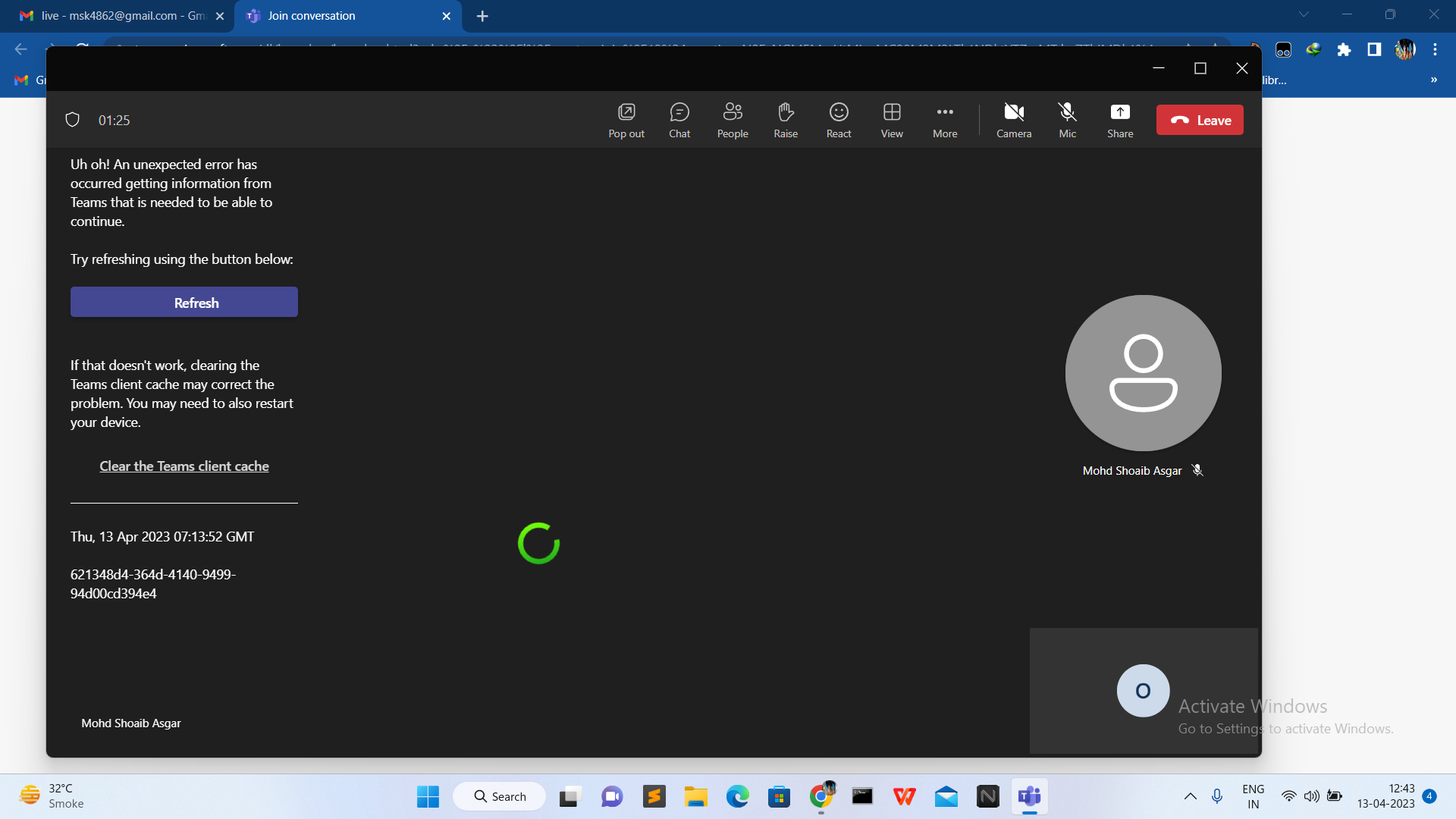
Task: Click the taskbar Search box
Action: click(500, 796)
